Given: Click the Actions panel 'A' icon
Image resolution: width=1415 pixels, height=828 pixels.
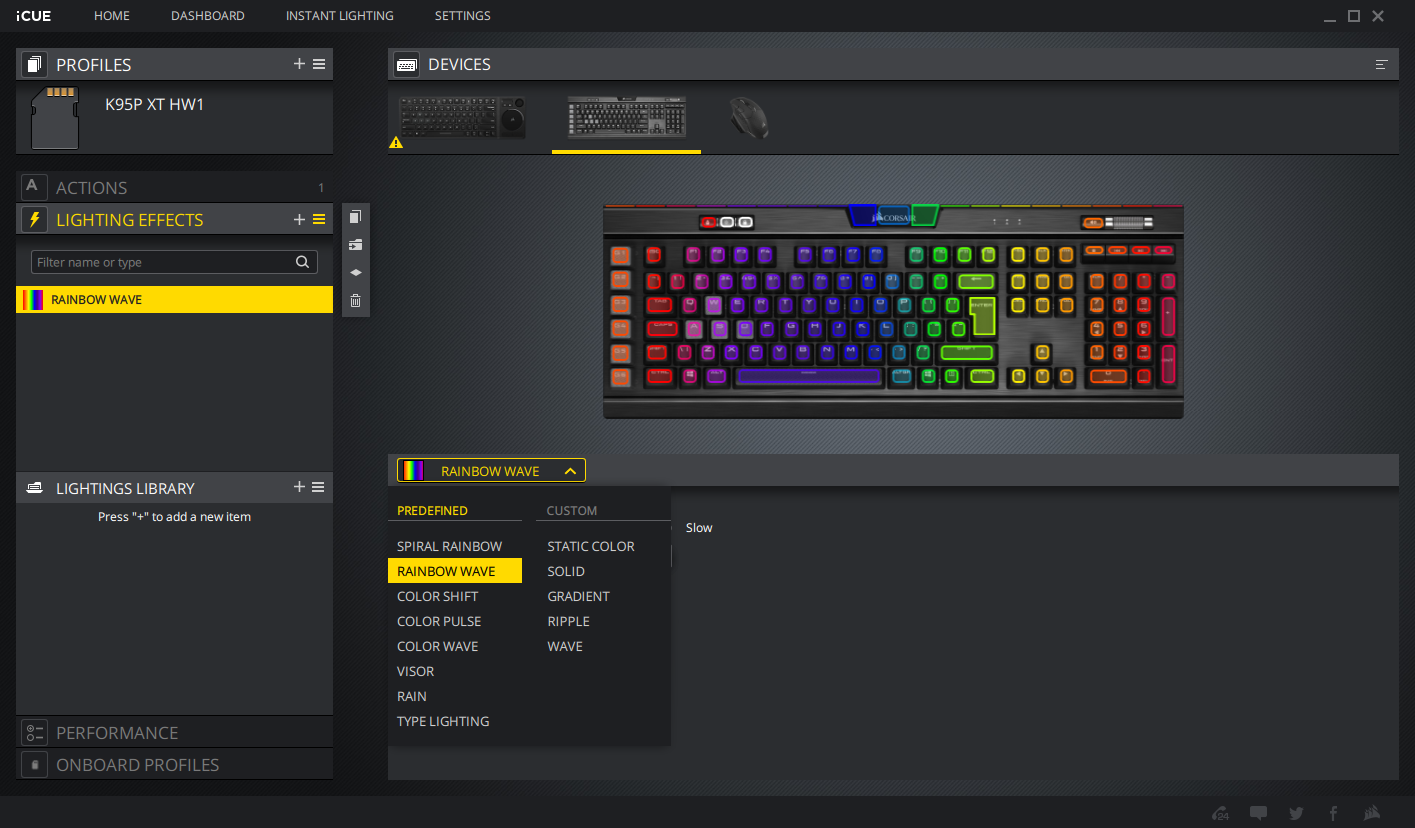Looking at the screenshot, I should pyautogui.click(x=34, y=187).
